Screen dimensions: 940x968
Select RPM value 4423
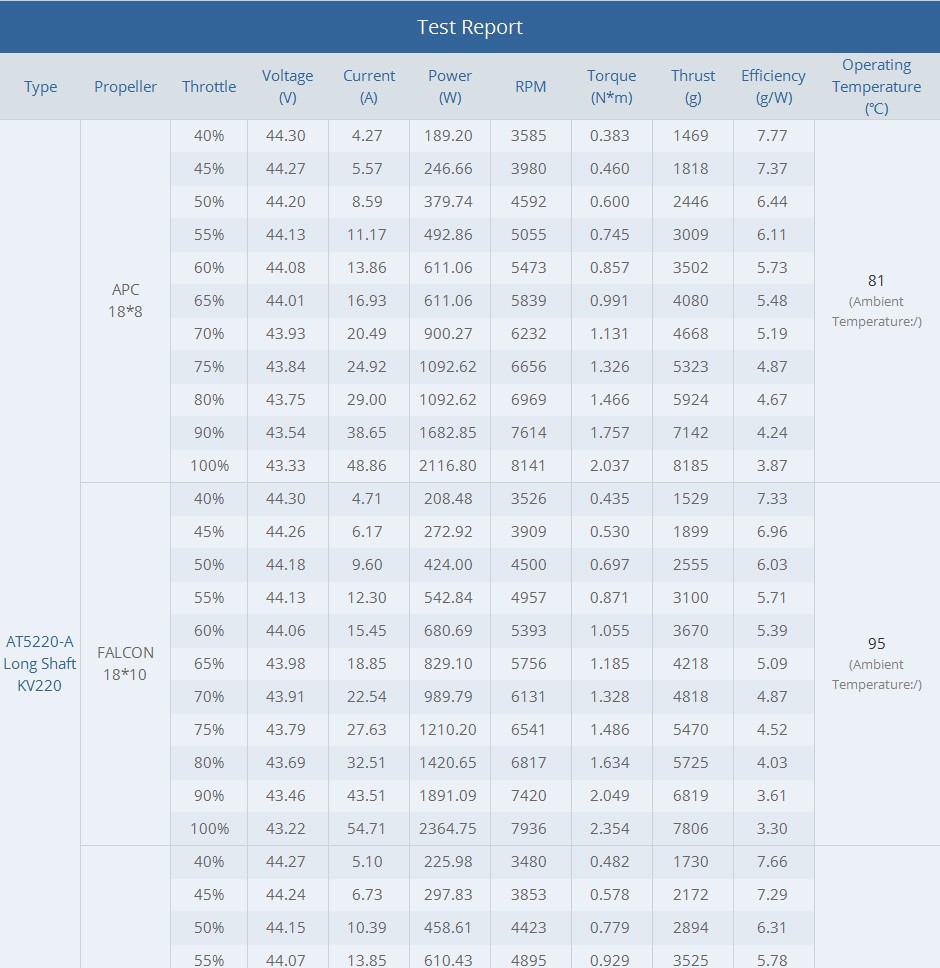click(528, 928)
